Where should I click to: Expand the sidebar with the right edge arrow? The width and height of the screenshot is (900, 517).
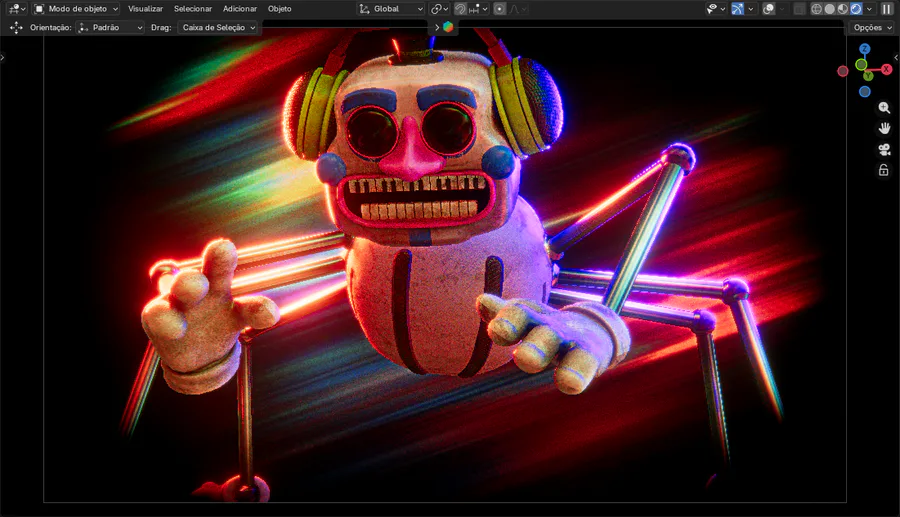[896, 57]
